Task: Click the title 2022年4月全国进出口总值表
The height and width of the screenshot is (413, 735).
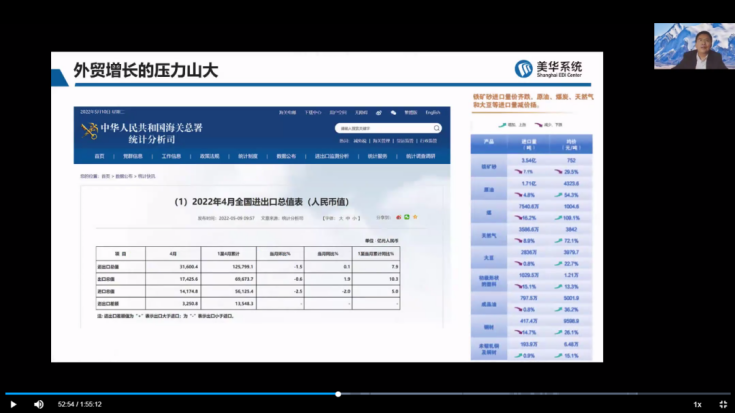Action: 262,202
